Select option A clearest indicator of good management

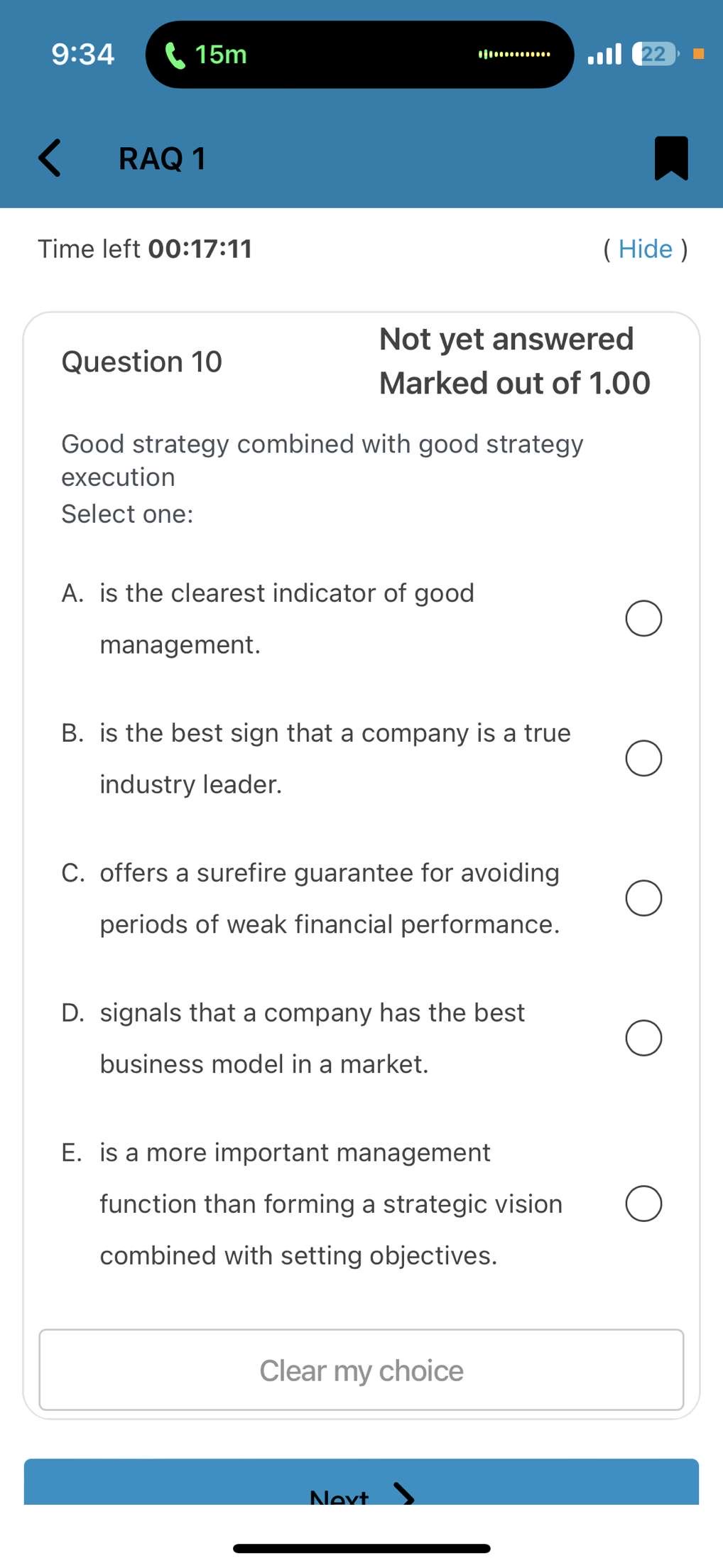tap(643, 618)
